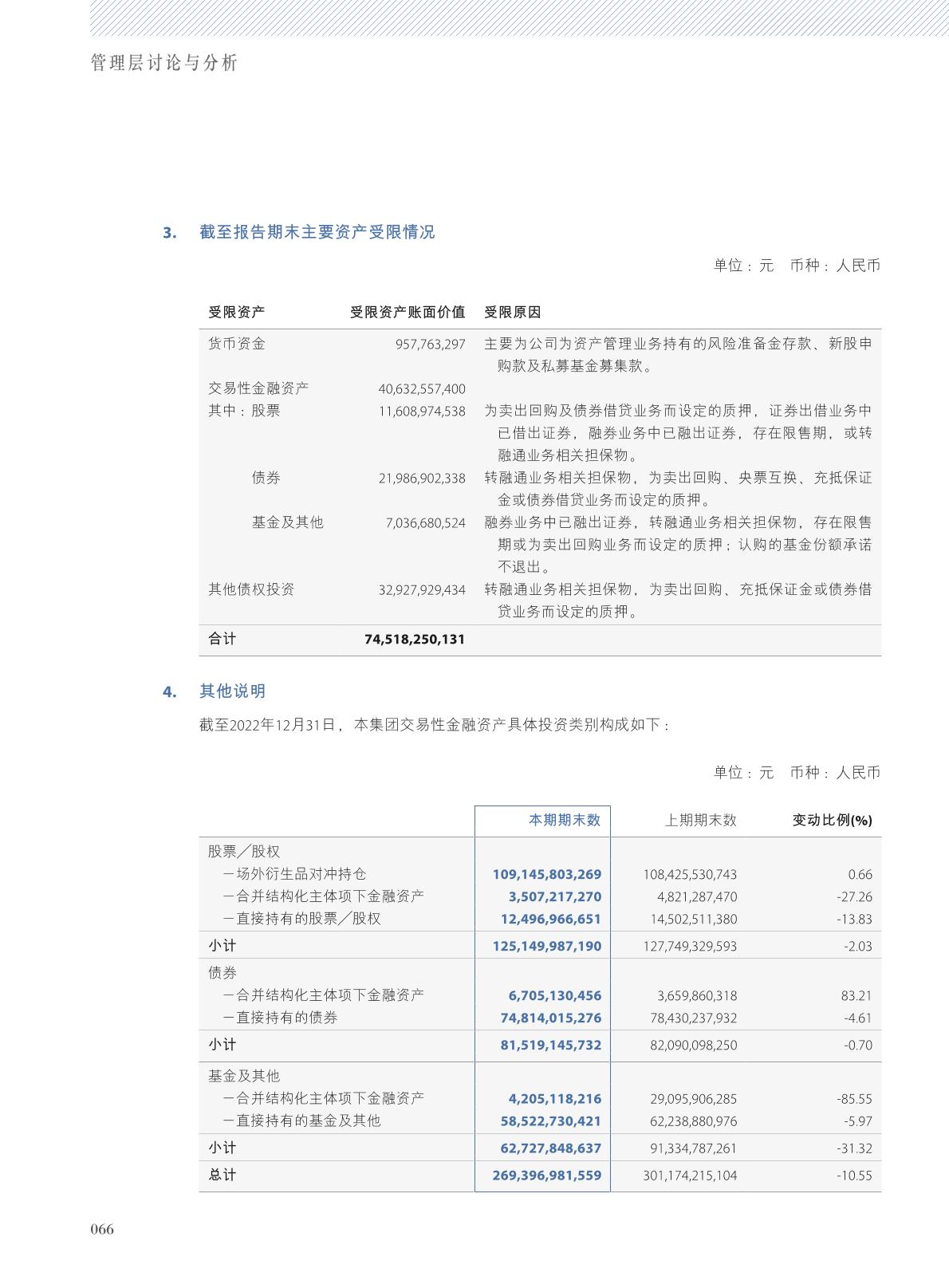Select the 货币资金 row label
This screenshot has height=1288, width=949.
click(x=237, y=344)
